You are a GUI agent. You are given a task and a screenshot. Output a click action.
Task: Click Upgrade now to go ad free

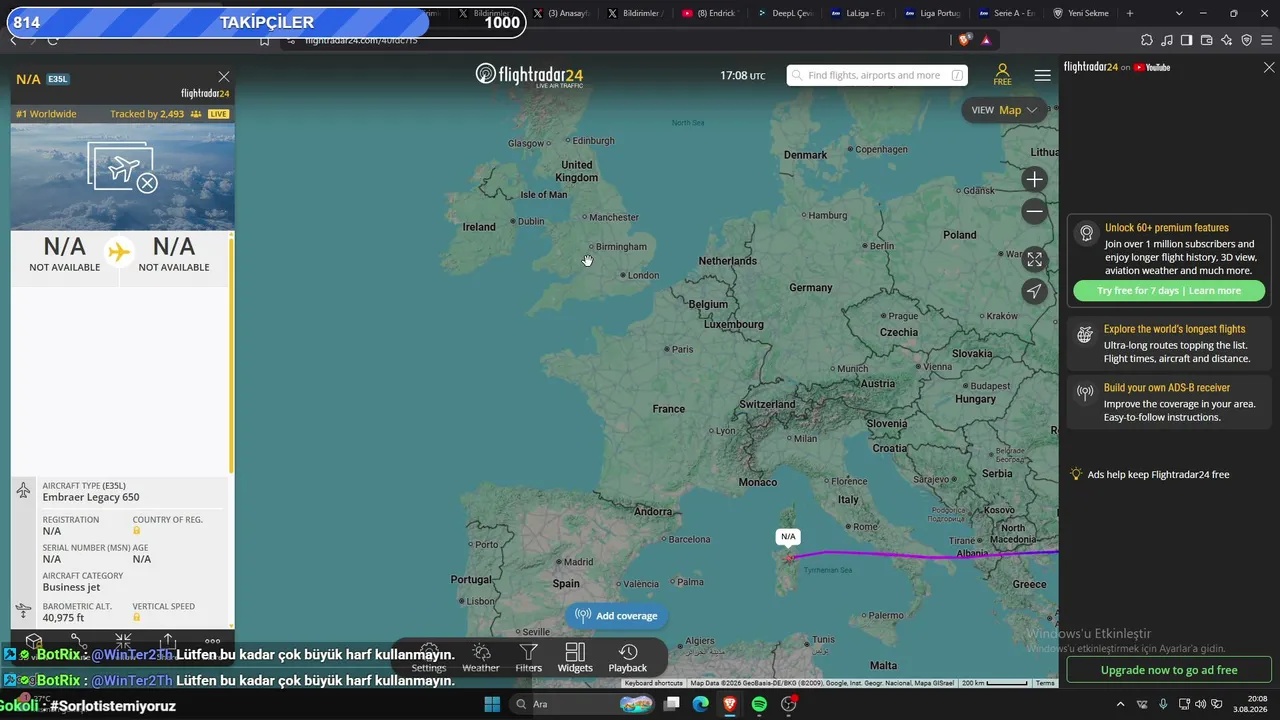[1169, 670]
